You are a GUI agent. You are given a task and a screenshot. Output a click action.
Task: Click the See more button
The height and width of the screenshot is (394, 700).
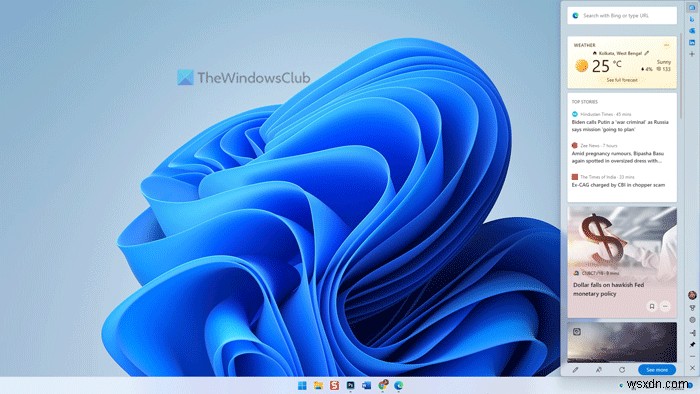[657, 370]
